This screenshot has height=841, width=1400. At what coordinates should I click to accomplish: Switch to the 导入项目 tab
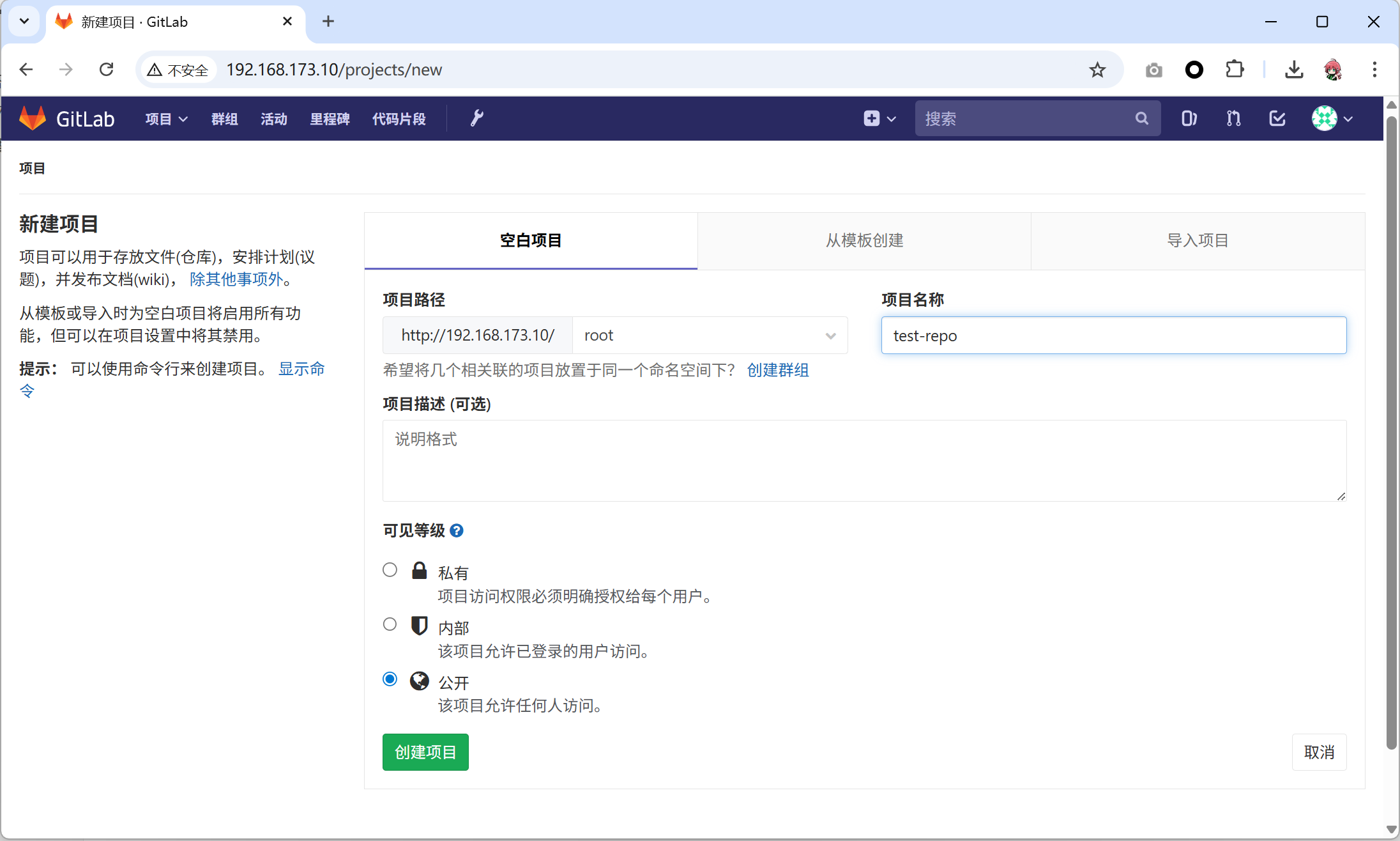[x=1198, y=240]
